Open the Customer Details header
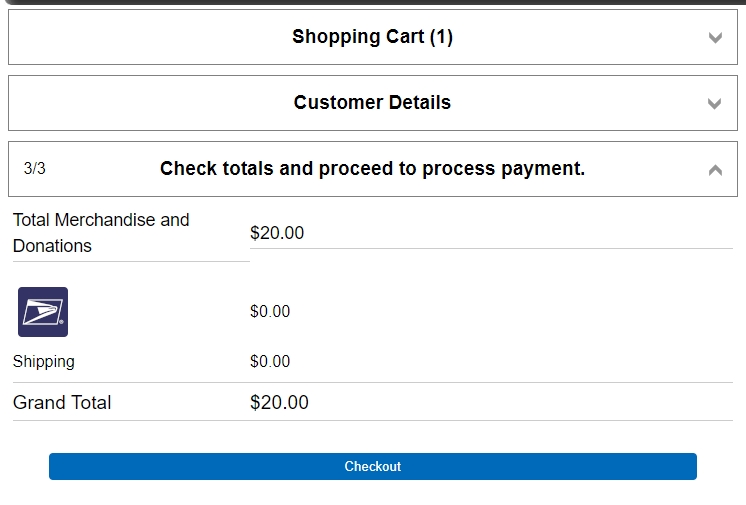 coord(372,103)
